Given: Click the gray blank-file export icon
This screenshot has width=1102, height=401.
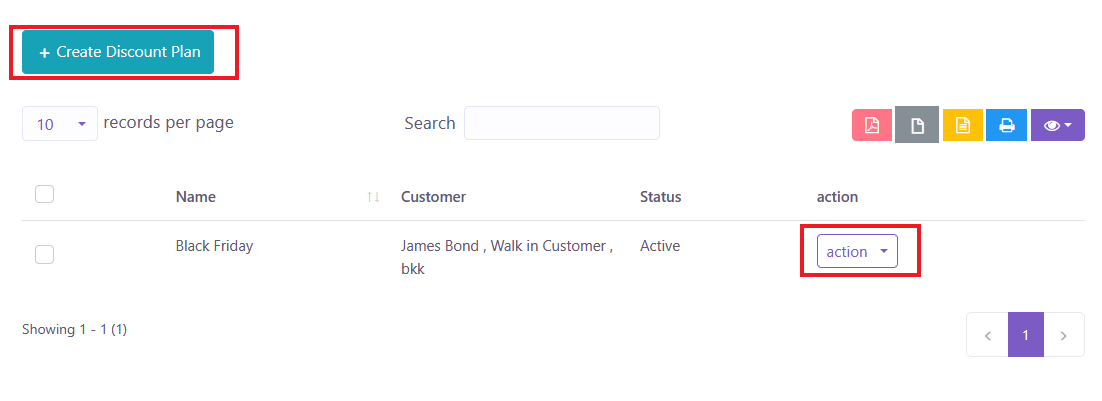Looking at the screenshot, I should [917, 125].
